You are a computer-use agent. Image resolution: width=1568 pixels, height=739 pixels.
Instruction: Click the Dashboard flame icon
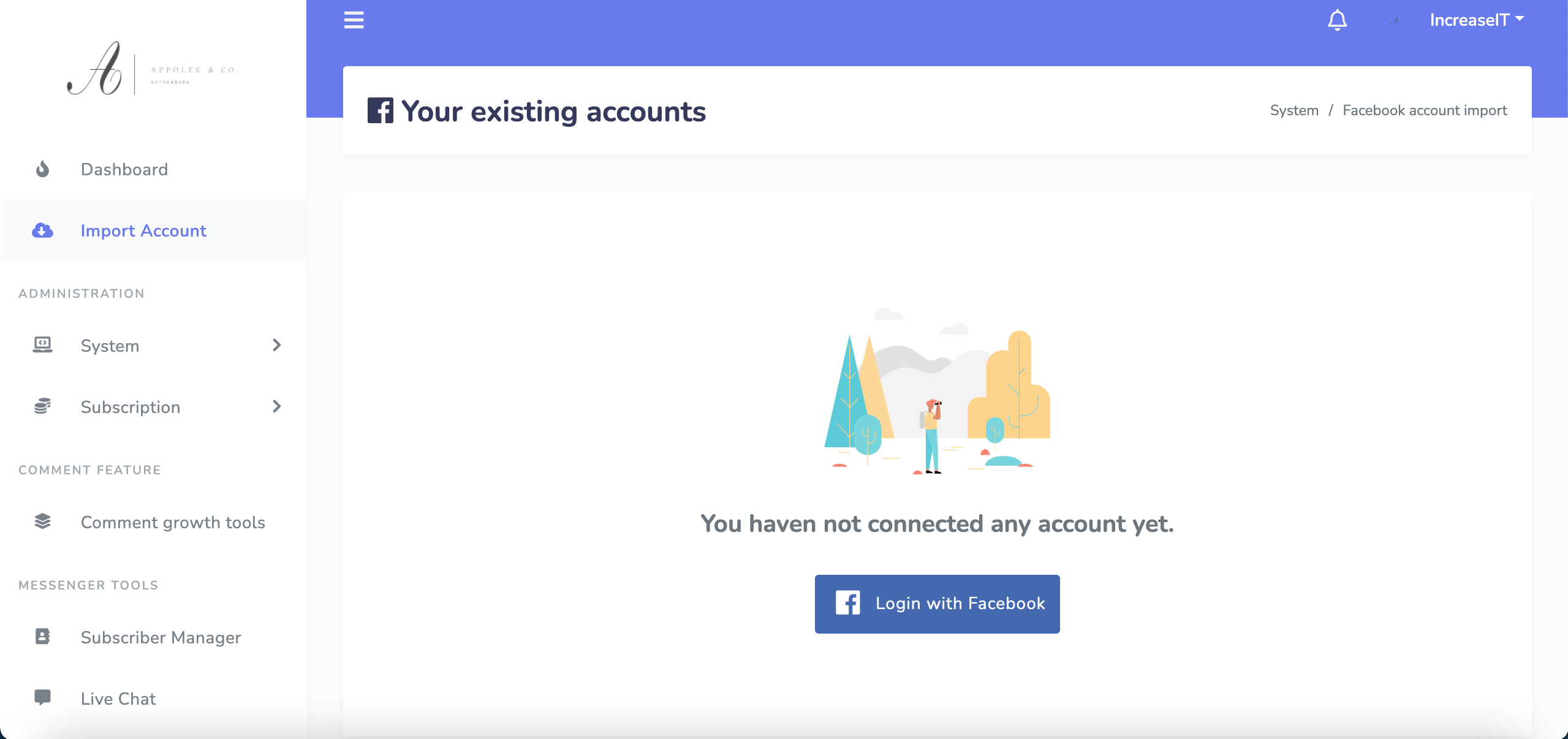(x=42, y=169)
